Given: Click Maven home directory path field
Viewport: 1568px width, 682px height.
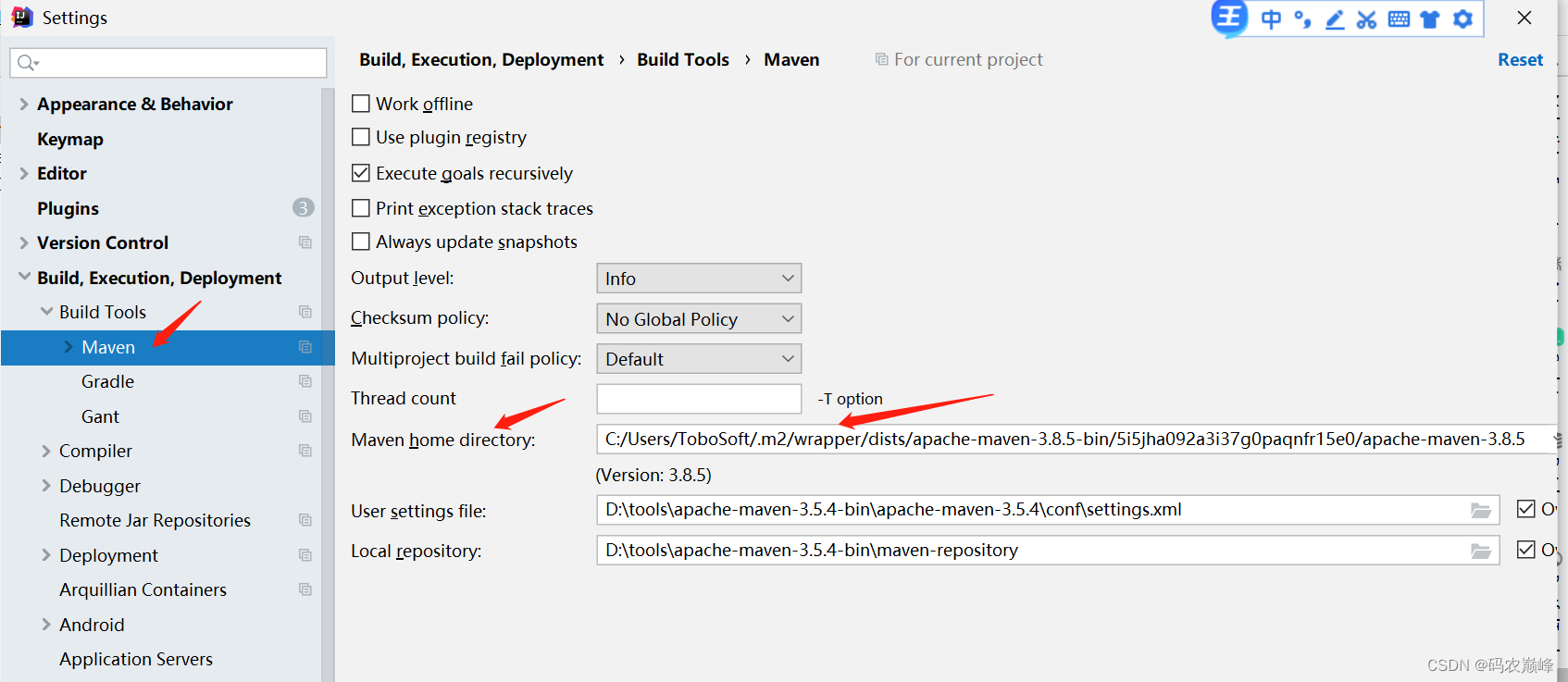Looking at the screenshot, I should pos(1076,439).
